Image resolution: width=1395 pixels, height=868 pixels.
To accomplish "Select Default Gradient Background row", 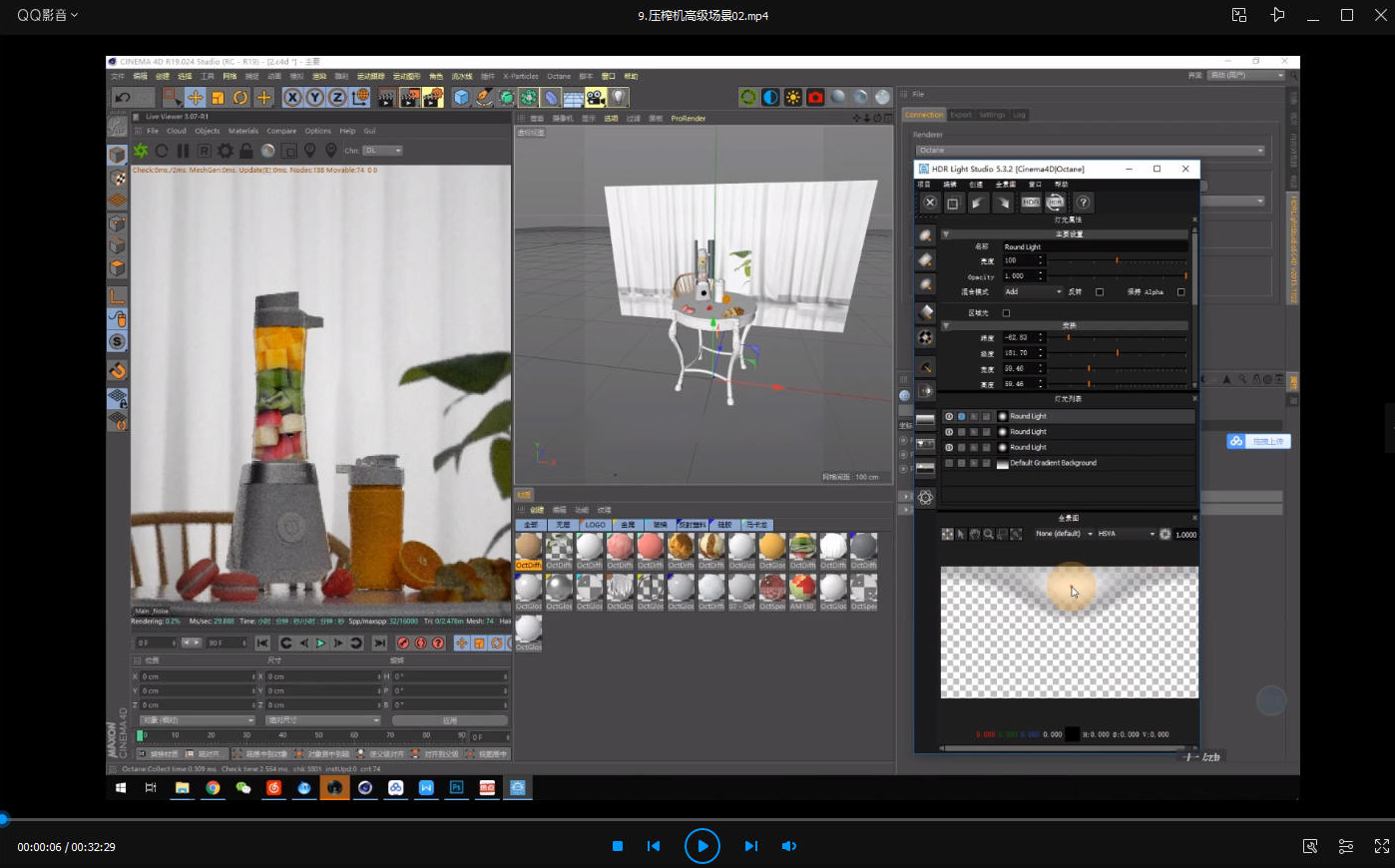I will 1068,463.
